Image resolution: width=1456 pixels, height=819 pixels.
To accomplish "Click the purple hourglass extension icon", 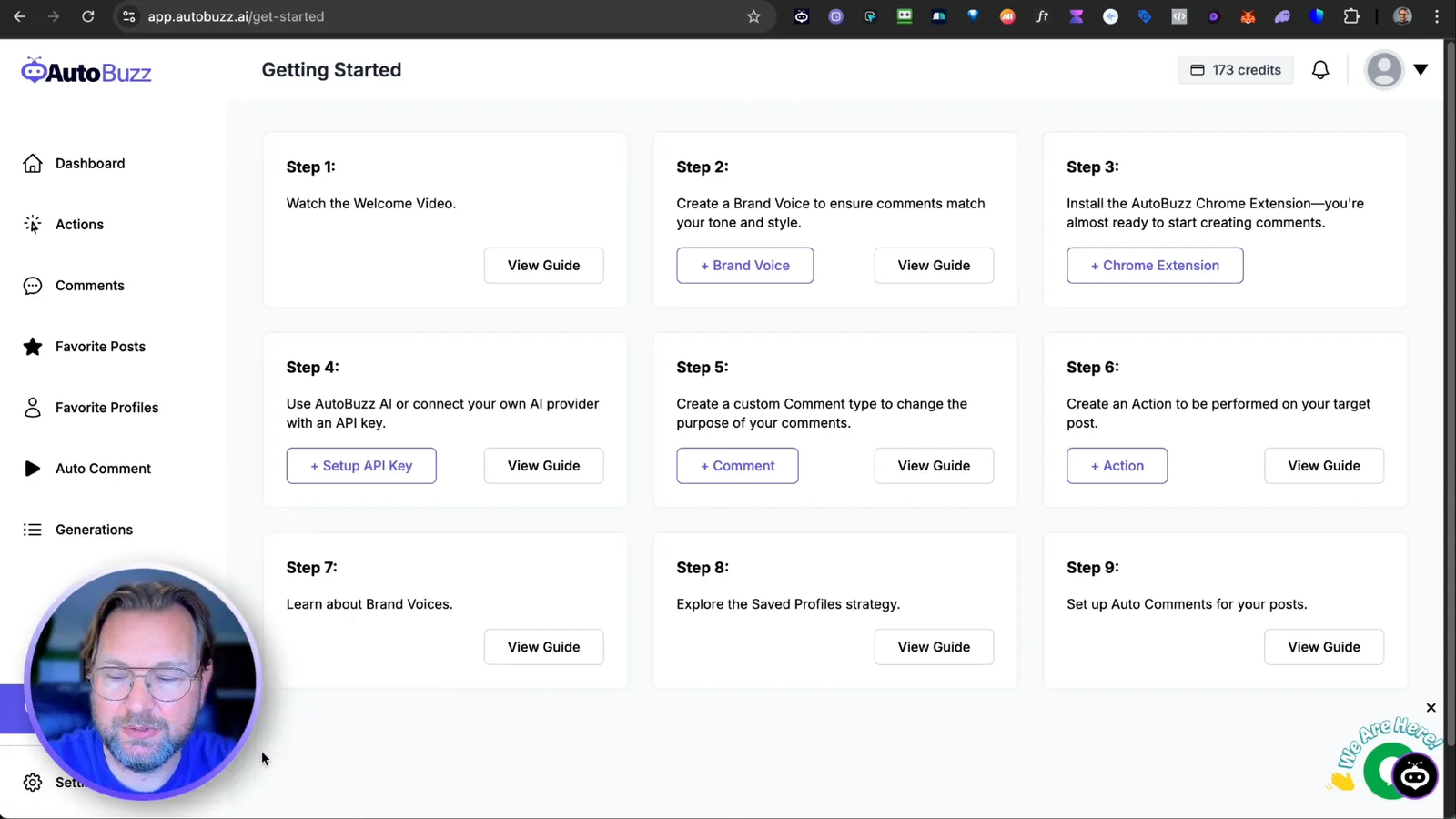I will tap(1077, 16).
